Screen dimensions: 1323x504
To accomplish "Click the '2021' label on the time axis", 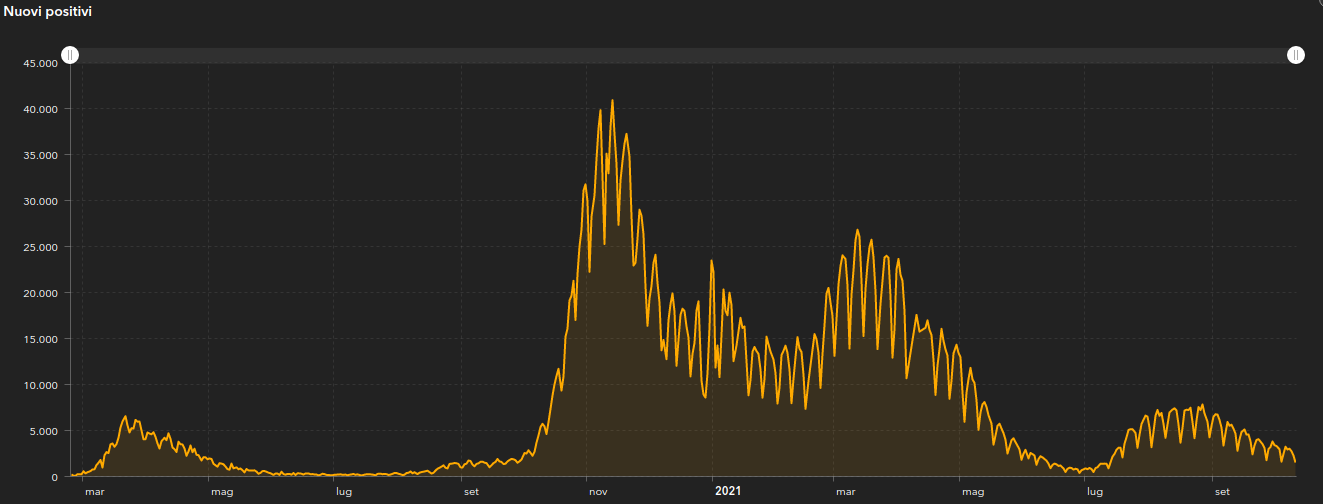I will (x=728, y=491).
